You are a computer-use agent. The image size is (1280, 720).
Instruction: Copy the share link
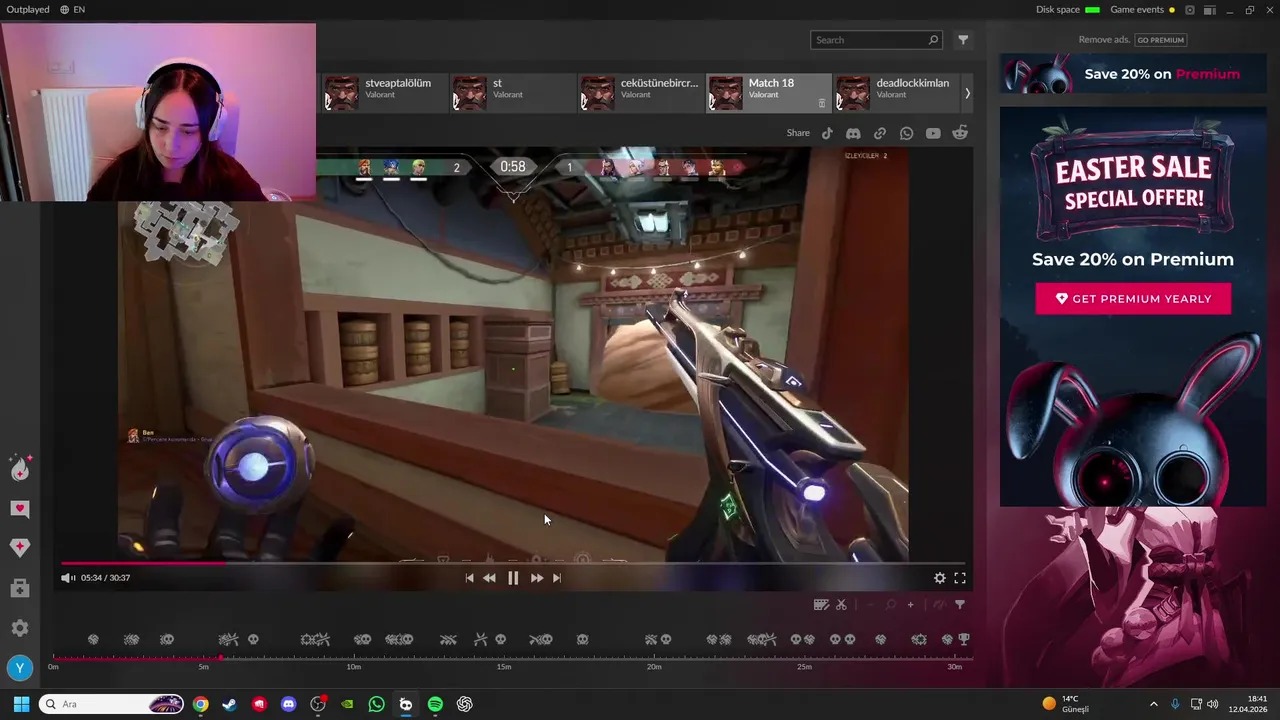pos(880,133)
